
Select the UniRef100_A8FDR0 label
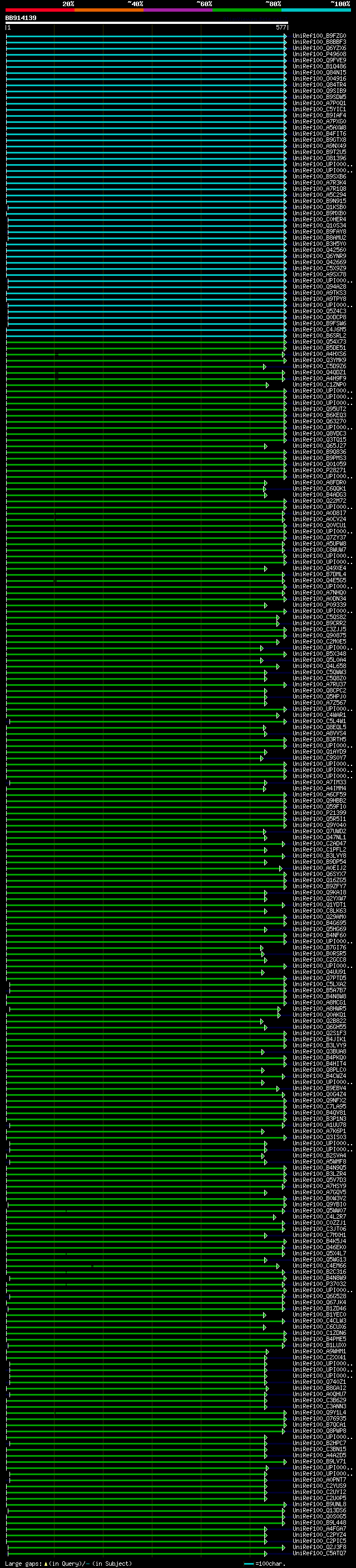tap(319, 482)
